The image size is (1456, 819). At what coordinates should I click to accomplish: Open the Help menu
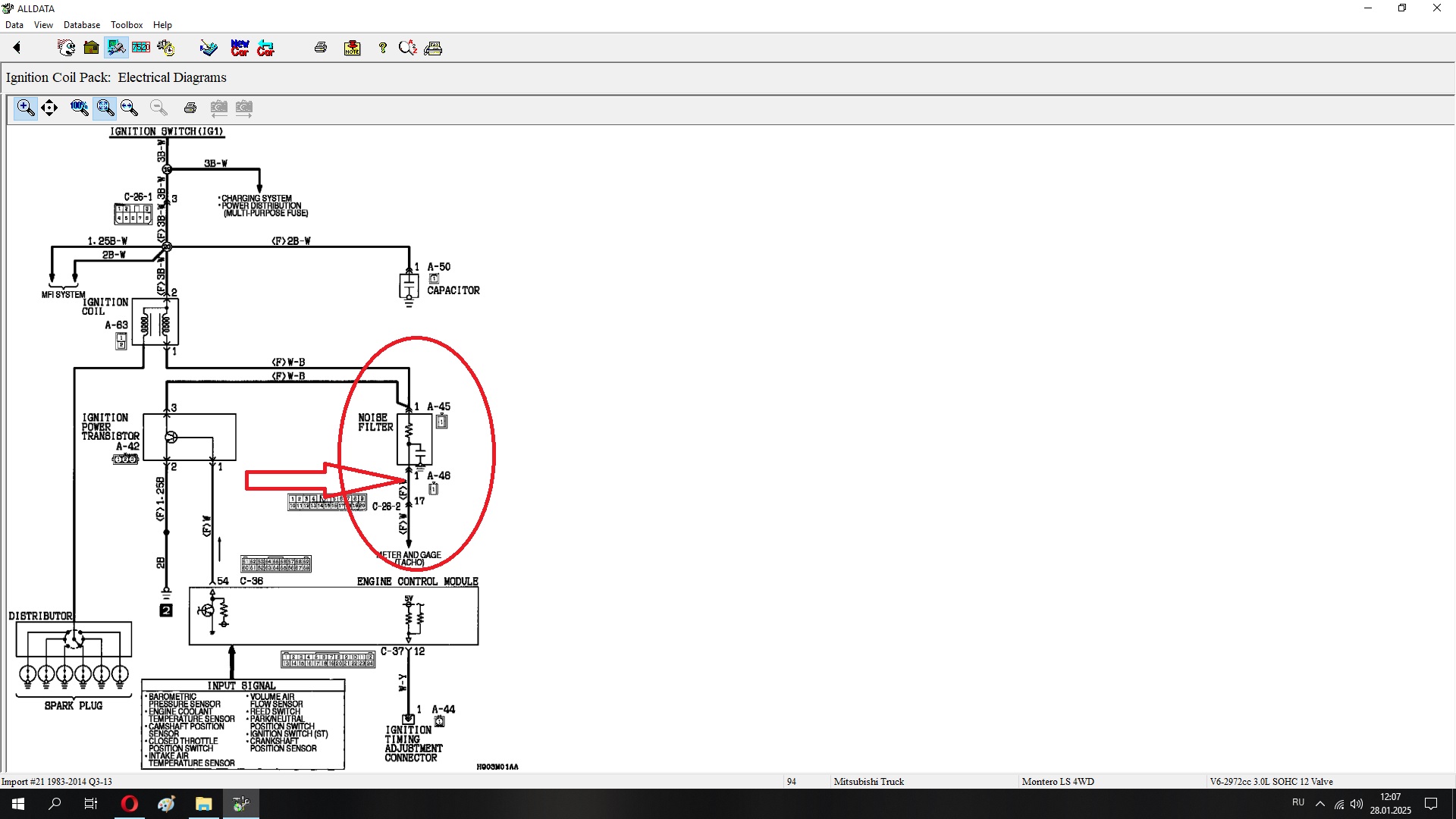coord(162,25)
